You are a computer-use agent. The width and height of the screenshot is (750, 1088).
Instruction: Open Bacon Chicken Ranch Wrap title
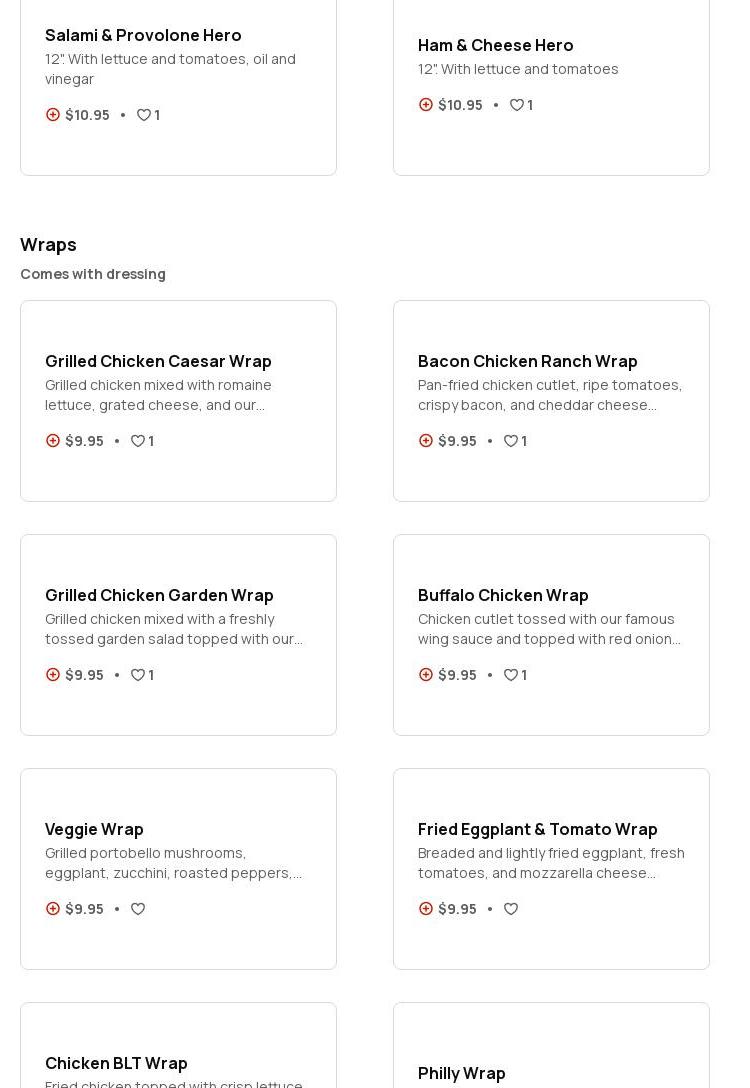tap(527, 361)
